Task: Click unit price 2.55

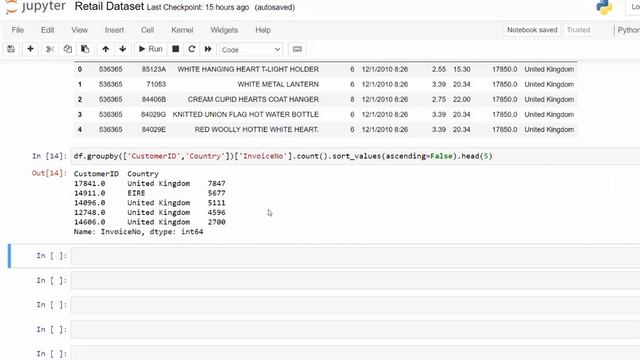Action: 439,69
